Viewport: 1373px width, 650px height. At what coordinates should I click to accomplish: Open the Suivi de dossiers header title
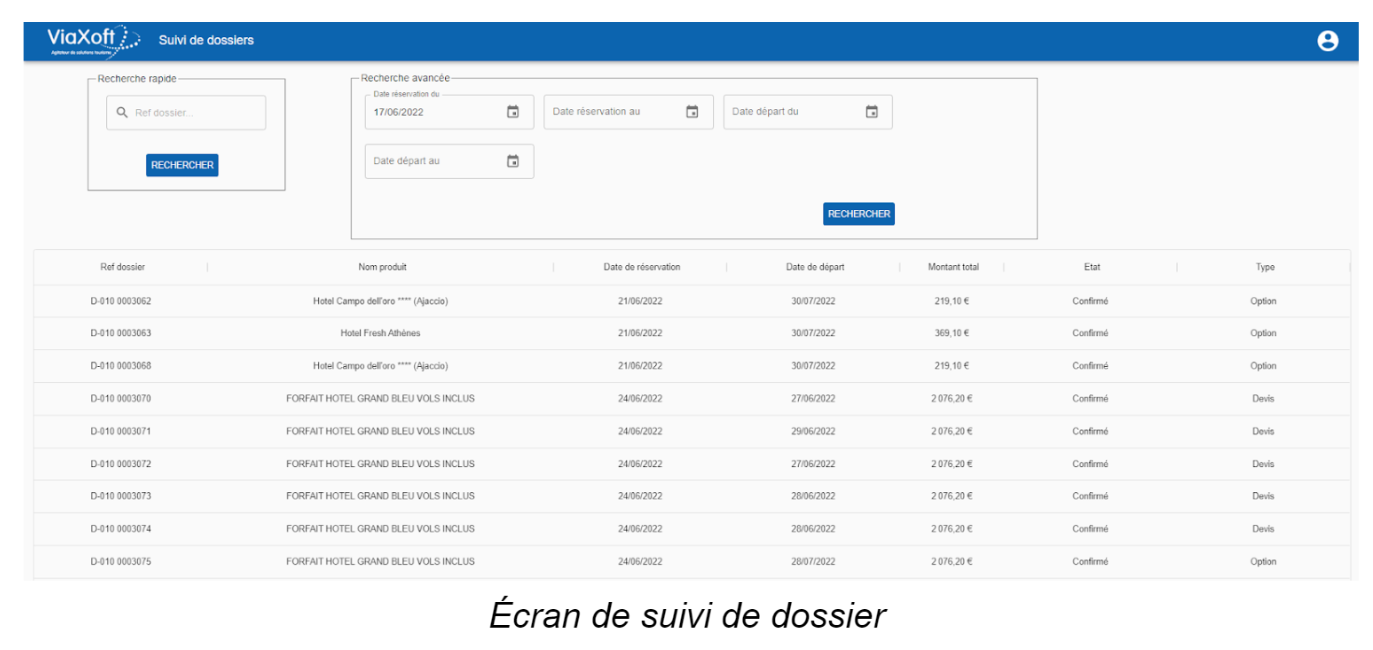[206, 40]
